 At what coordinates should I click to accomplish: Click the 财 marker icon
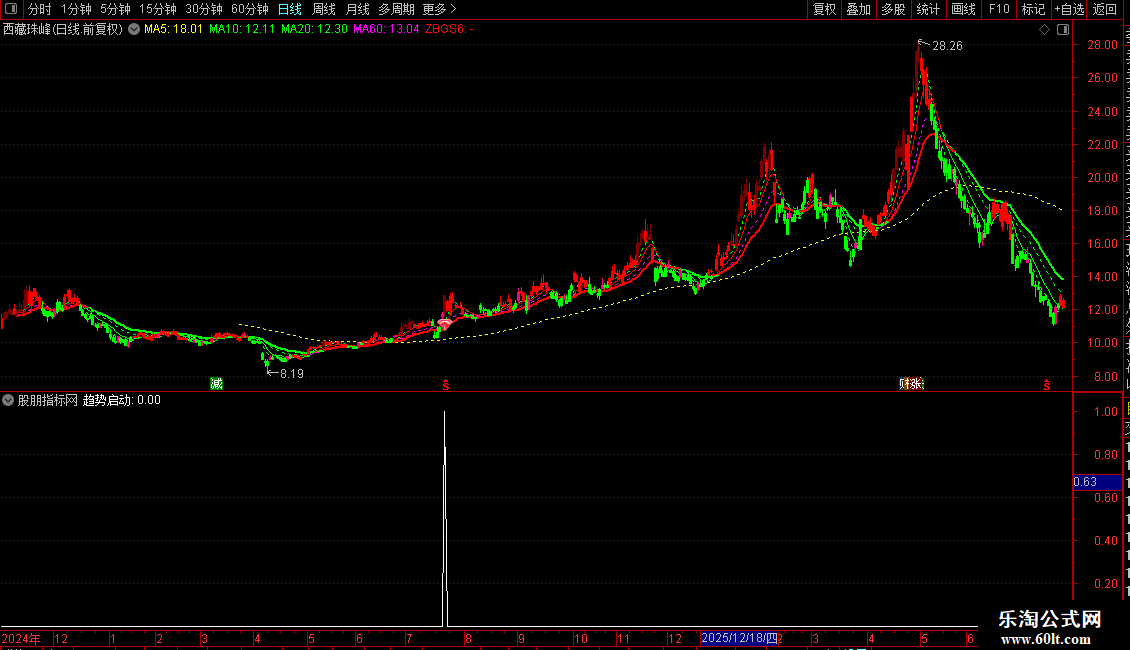(x=904, y=383)
